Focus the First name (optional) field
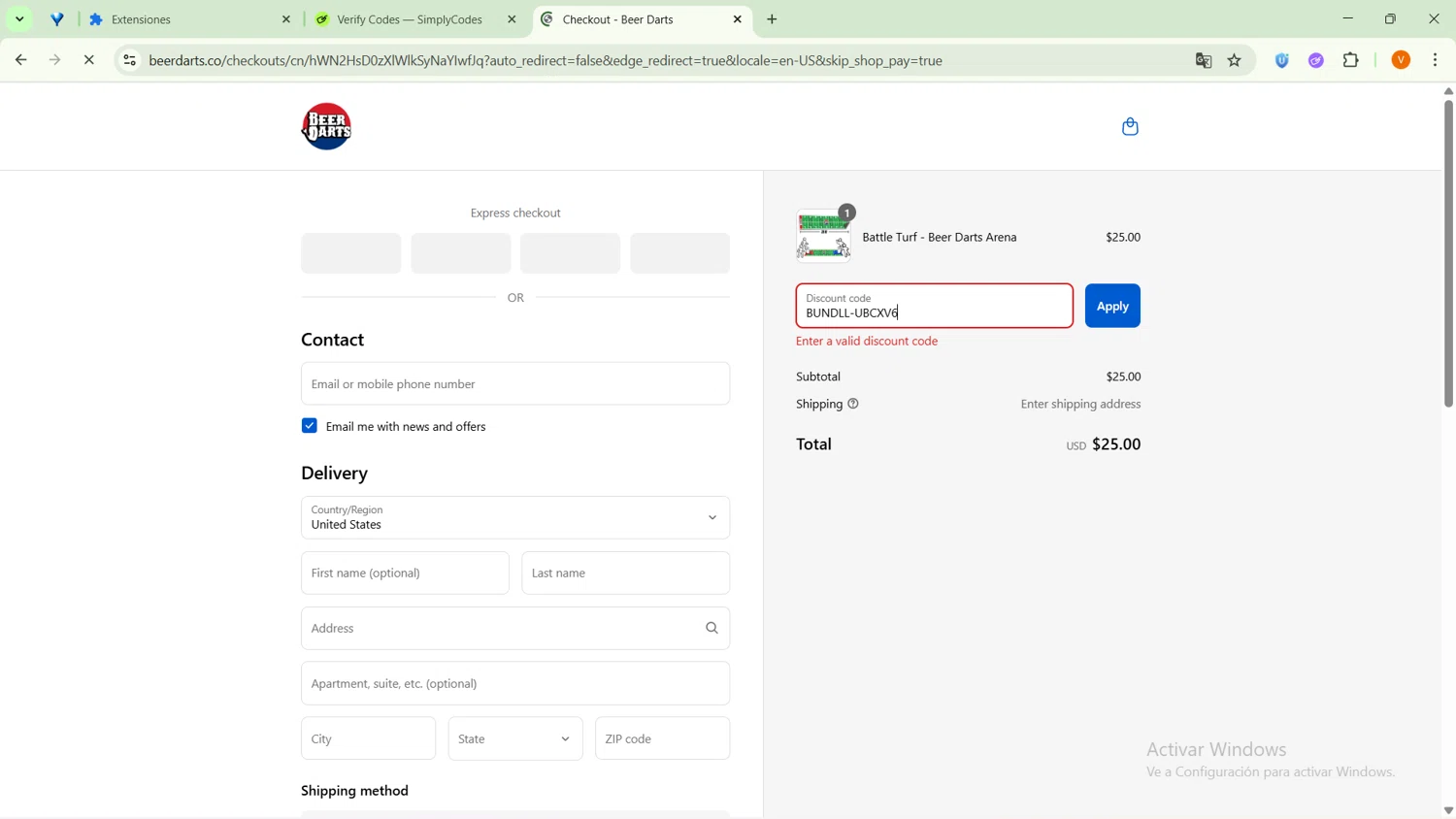Image resolution: width=1456 pixels, height=819 pixels. [x=405, y=573]
